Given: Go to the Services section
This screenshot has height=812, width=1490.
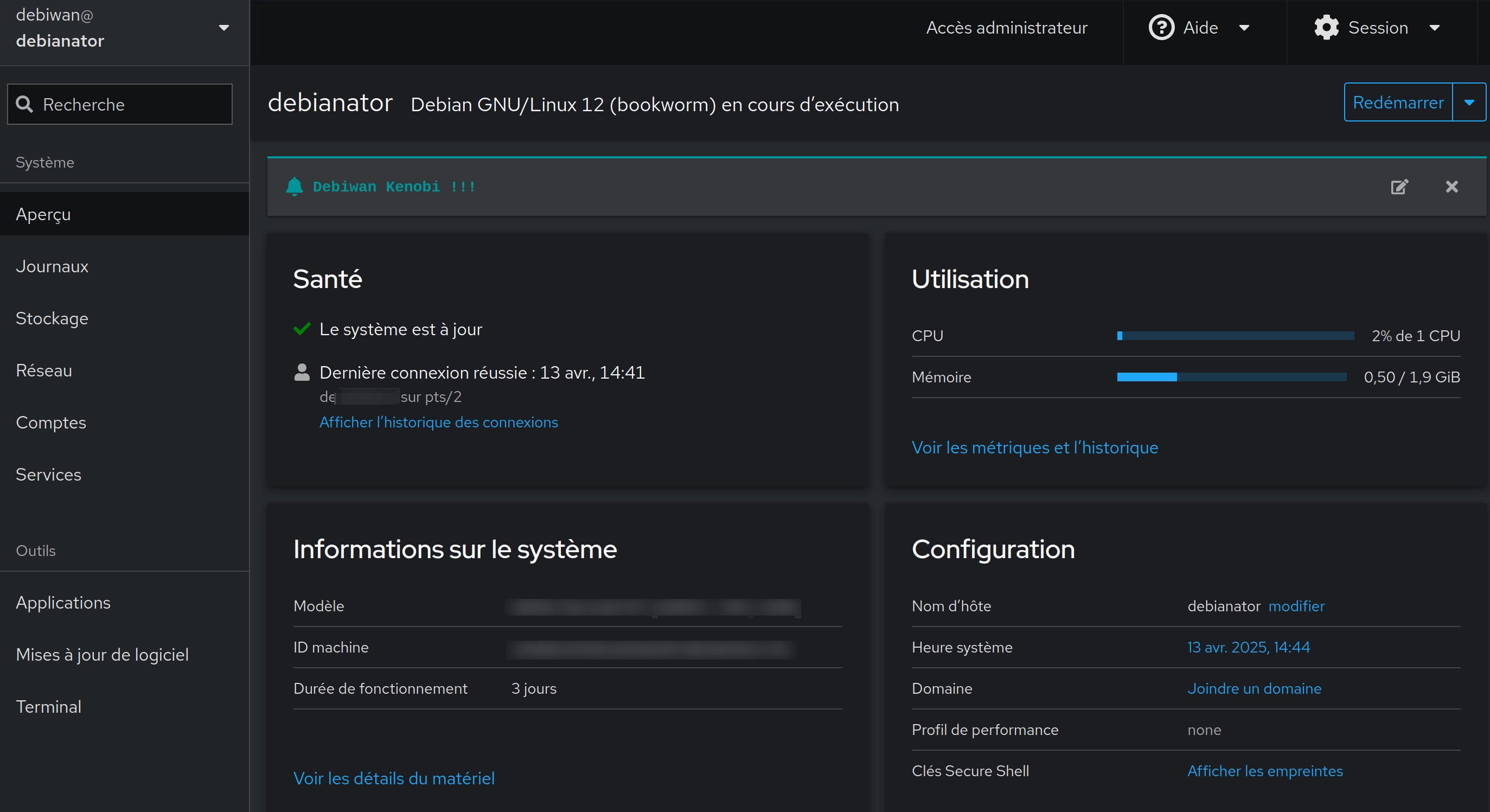Looking at the screenshot, I should pyautogui.click(x=49, y=475).
